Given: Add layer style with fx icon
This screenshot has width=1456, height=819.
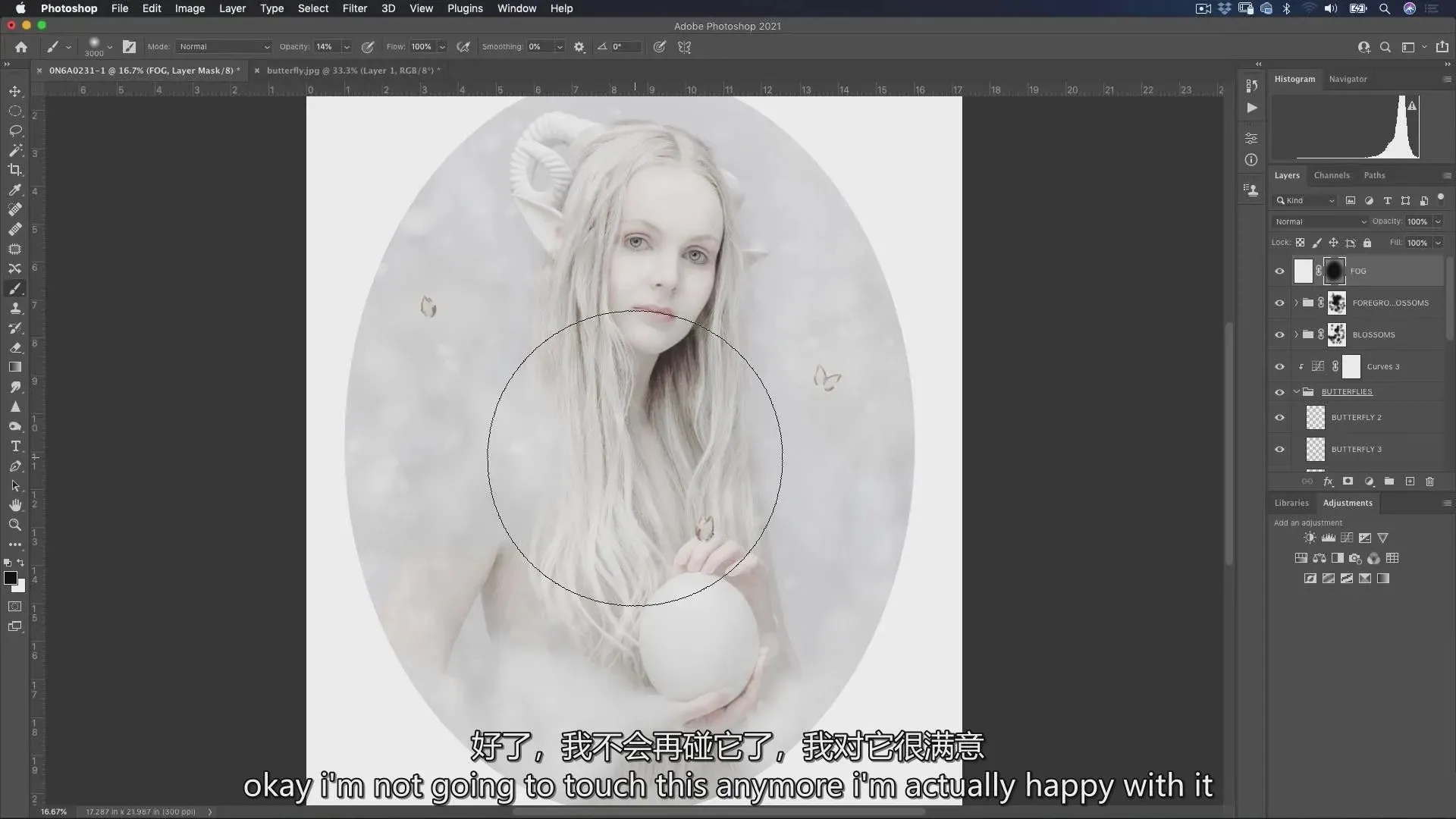Looking at the screenshot, I should pos(1328,482).
